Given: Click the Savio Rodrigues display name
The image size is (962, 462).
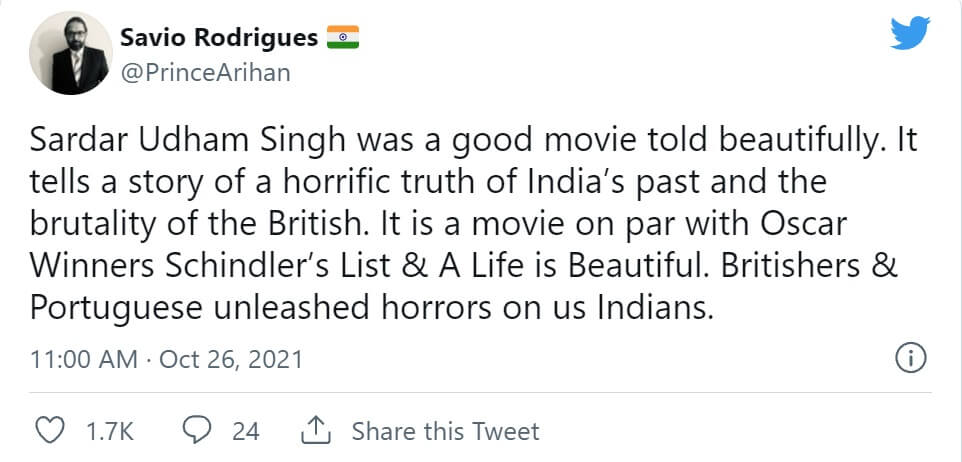Looking at the screenshot, I should tap(219, 38).
